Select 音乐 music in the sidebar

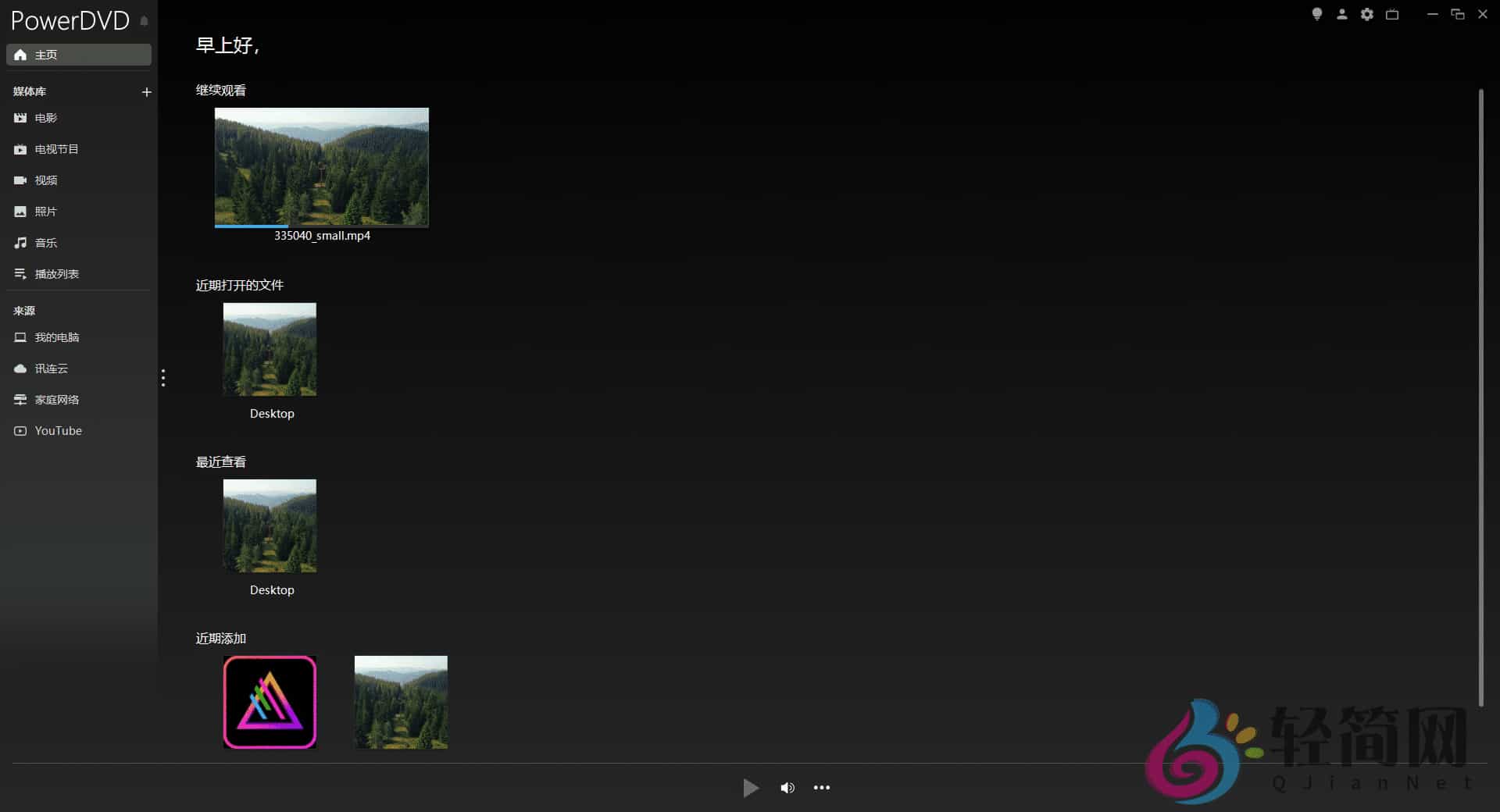45,243
